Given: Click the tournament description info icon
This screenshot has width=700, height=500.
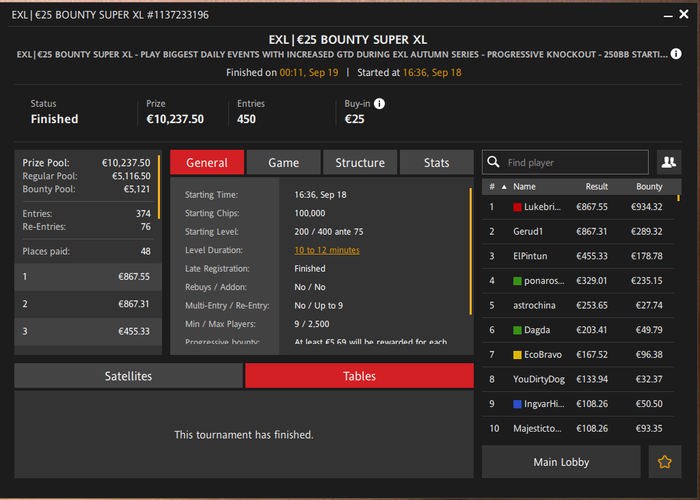Looking at the screenshot, I should [676, 54].
